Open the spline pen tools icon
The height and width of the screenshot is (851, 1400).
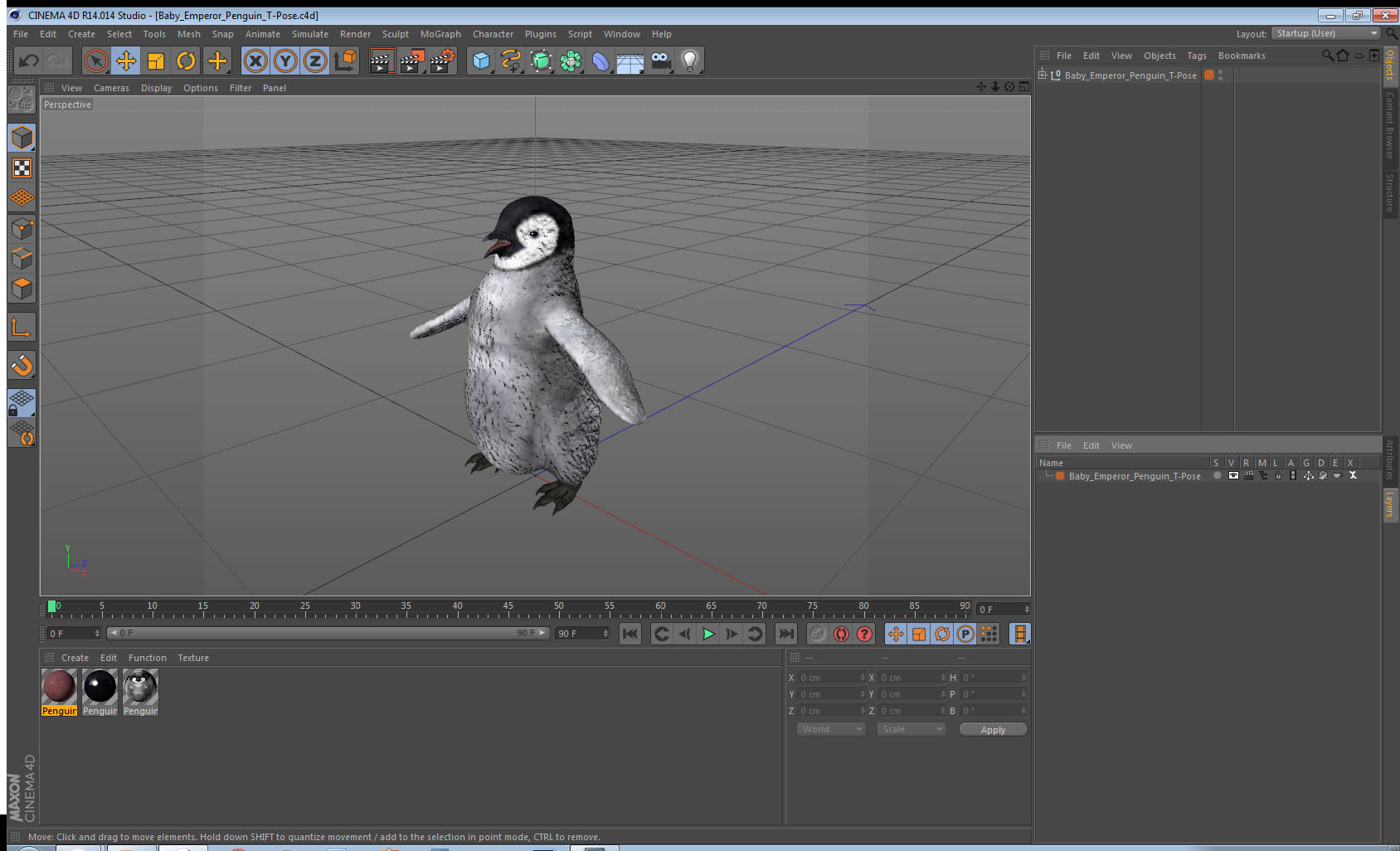(511, 61)
